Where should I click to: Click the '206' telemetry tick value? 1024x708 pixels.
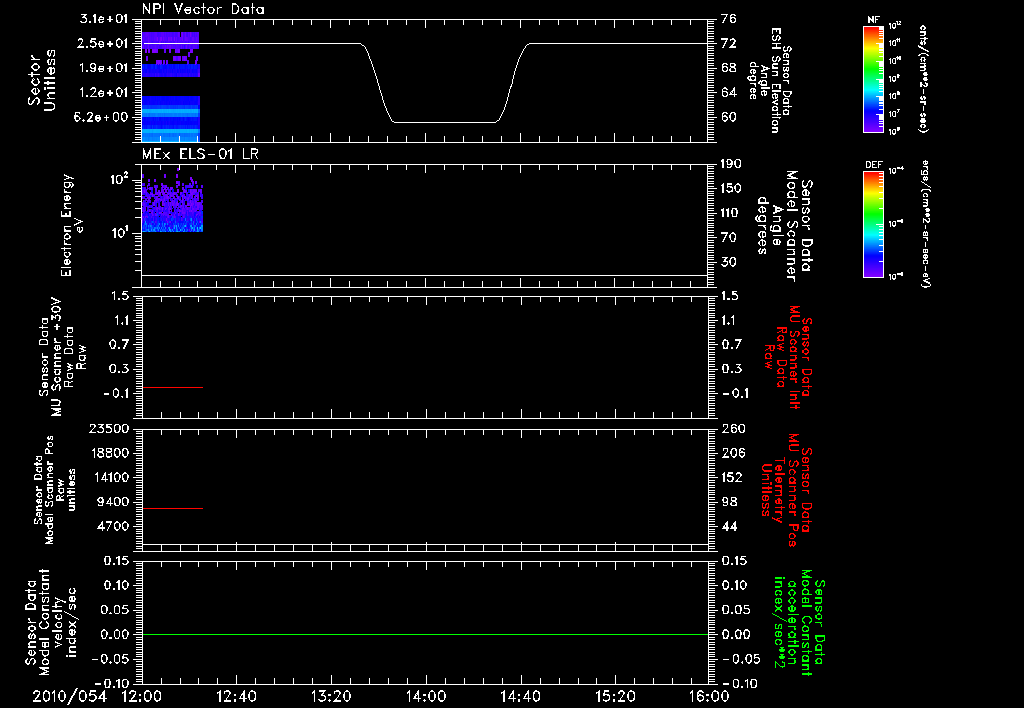733,453
